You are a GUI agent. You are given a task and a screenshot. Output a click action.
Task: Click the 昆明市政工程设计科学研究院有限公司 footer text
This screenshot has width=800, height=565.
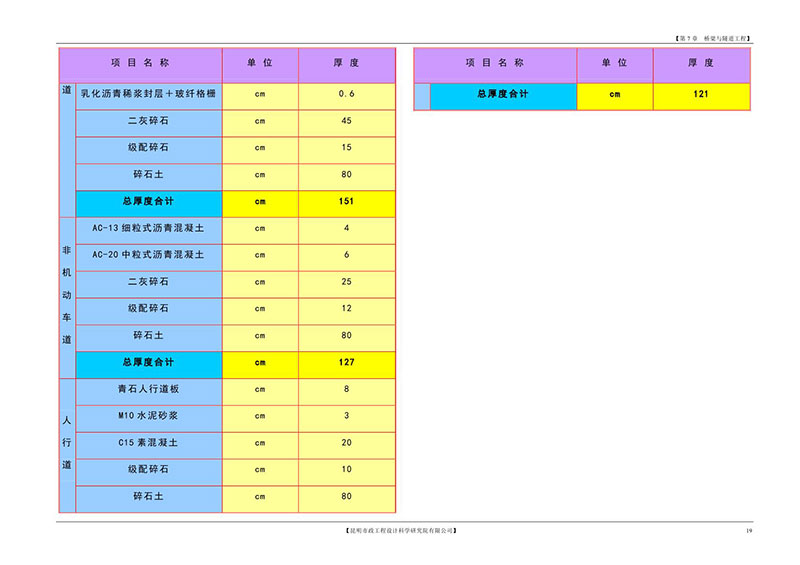[x=399, y=529]
